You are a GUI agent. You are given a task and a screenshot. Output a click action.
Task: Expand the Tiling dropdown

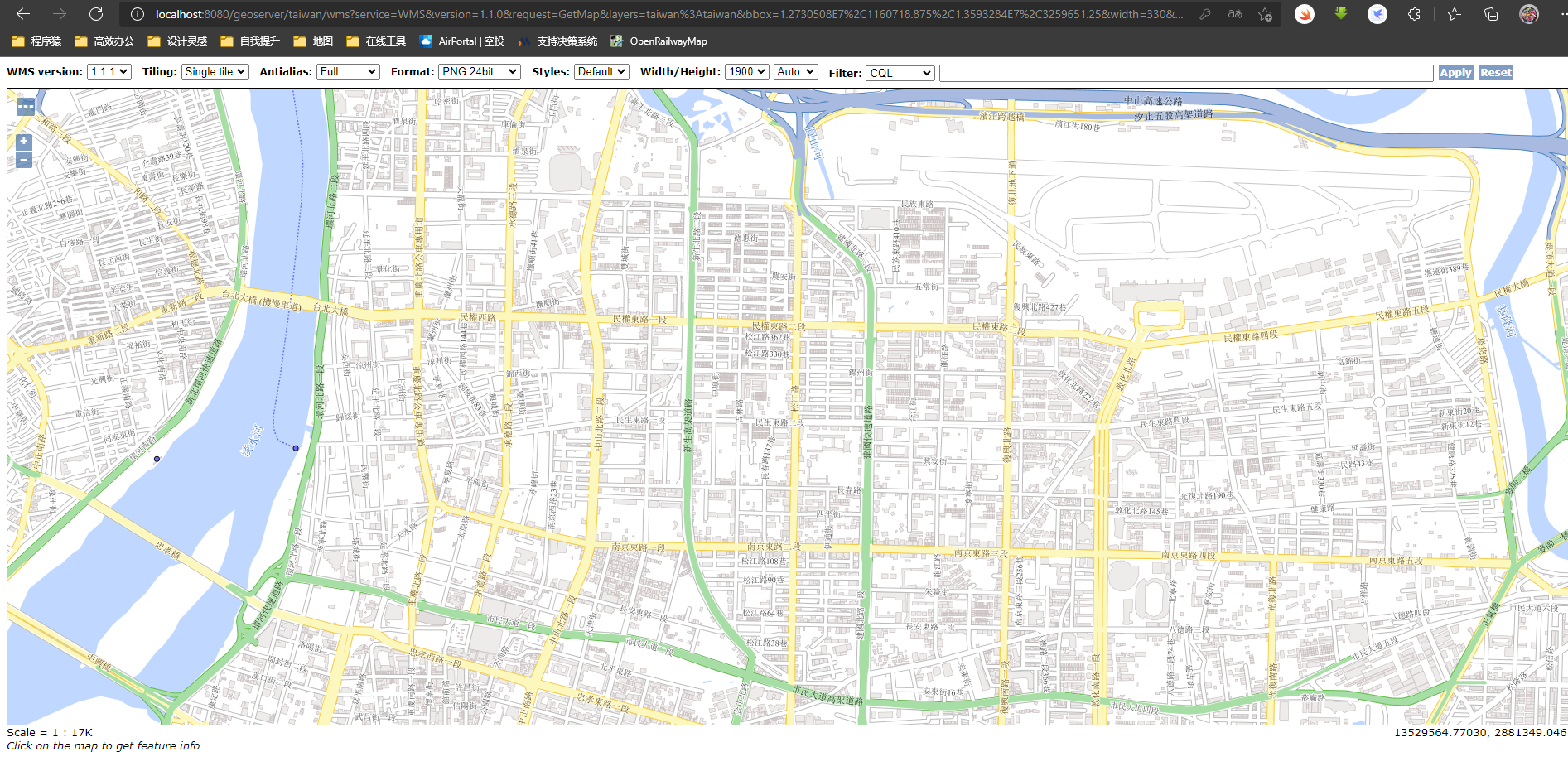click(215, 72)
